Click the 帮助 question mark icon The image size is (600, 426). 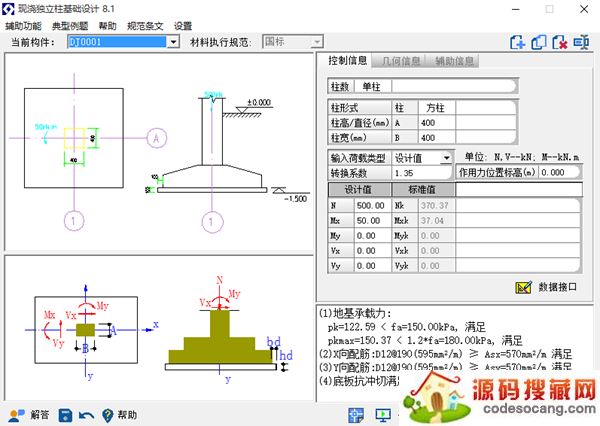(108, 415)
